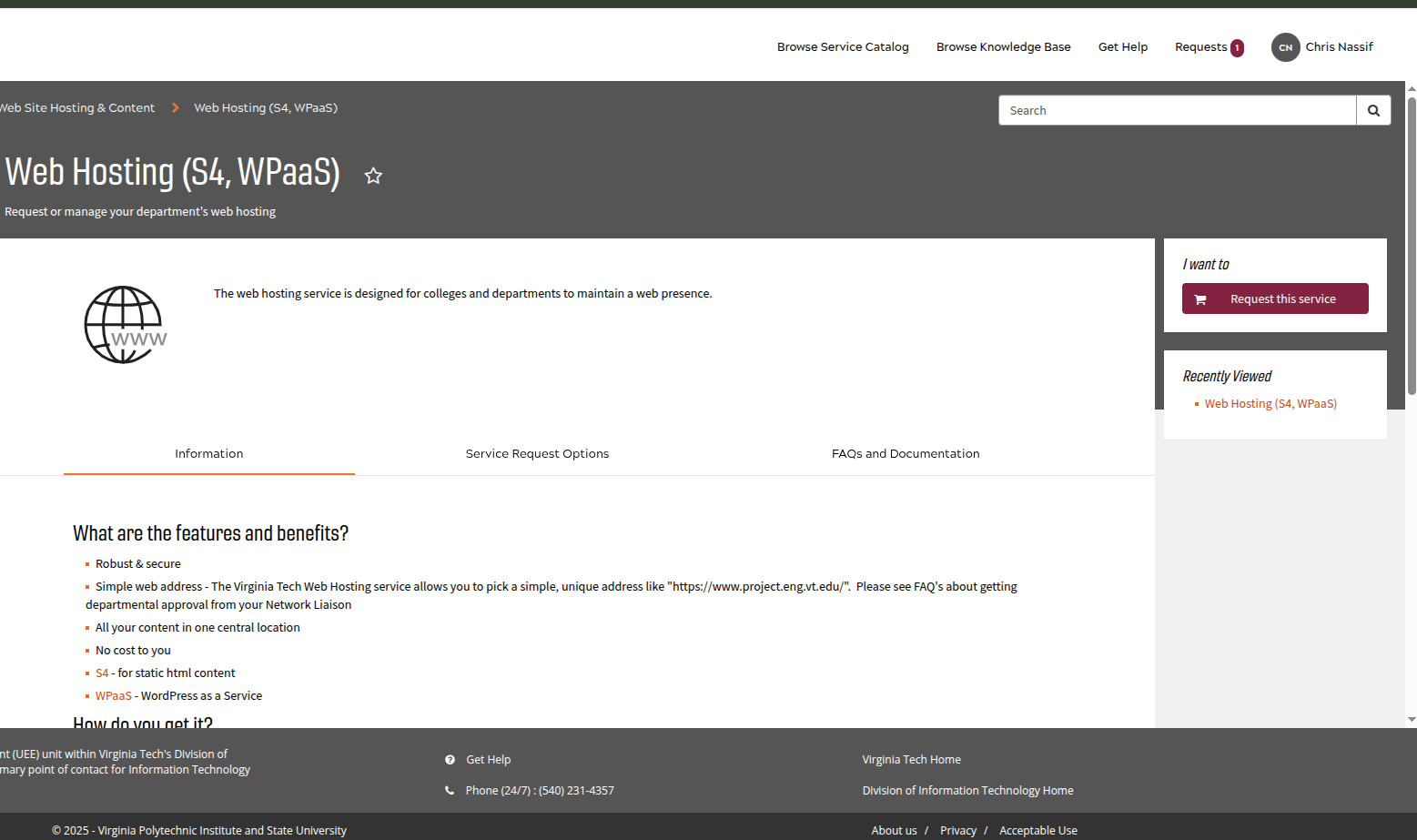Screen dimensions: 1417x840
Task: Click the scrollbar down arrow
Action: (x=1412, y=719)
